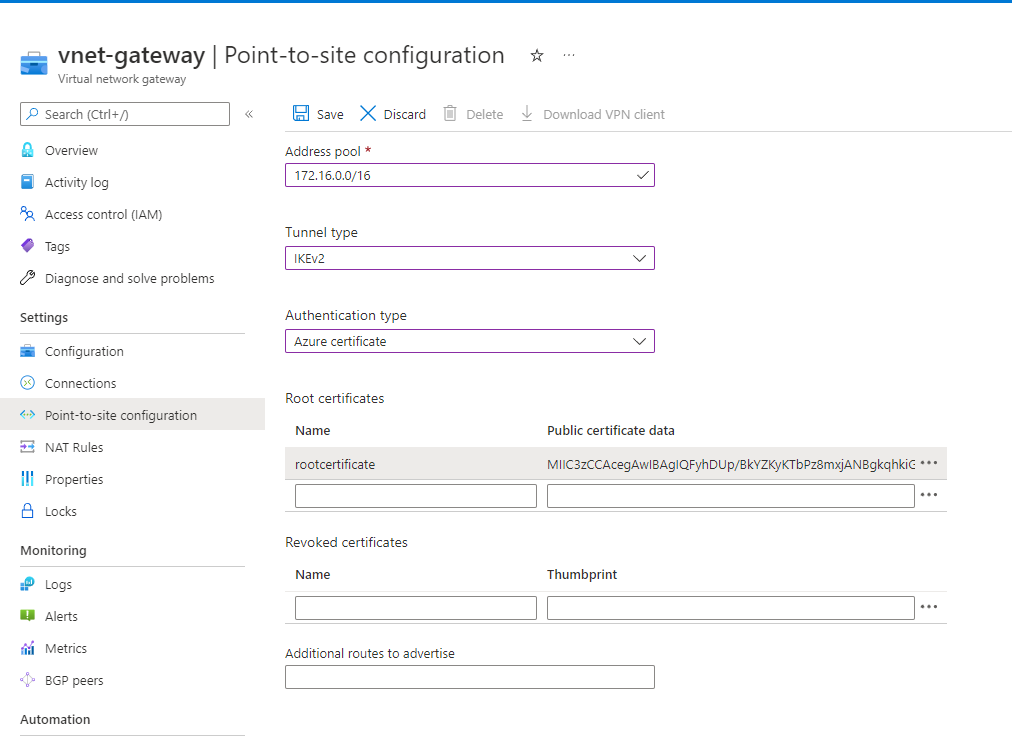Image resolution: width=1012 pixels, height=744 pixels.
Task: Open the Authentication type dropdown
Action: (470, 341)
